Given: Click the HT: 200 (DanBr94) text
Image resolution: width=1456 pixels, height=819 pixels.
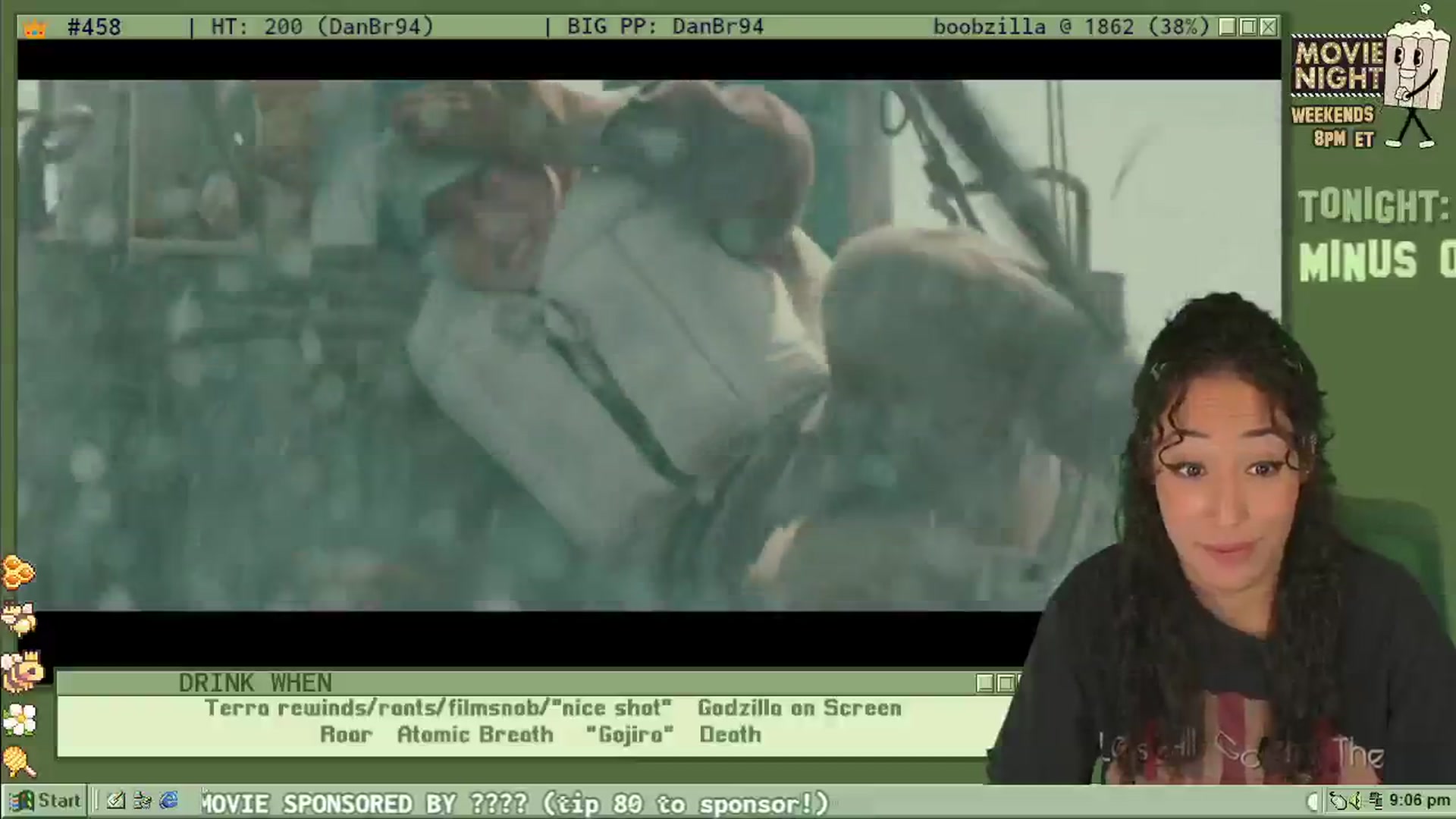Looking at the screenshot, I should pyautogui.click(x=322, y=27).
